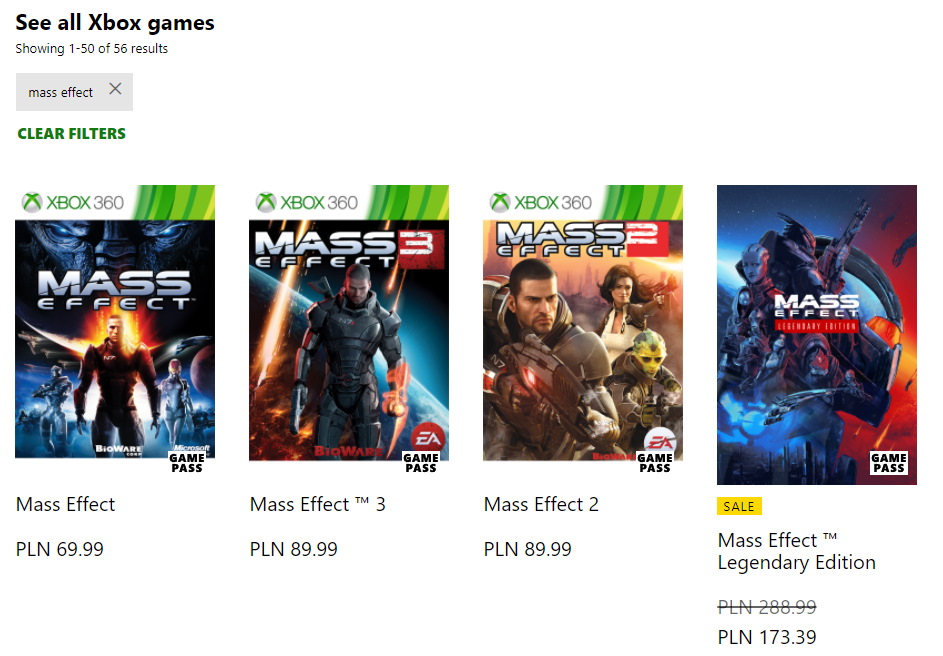Click the yellow SALE tag
Screen dimensions: 943x656
[739, 506]
